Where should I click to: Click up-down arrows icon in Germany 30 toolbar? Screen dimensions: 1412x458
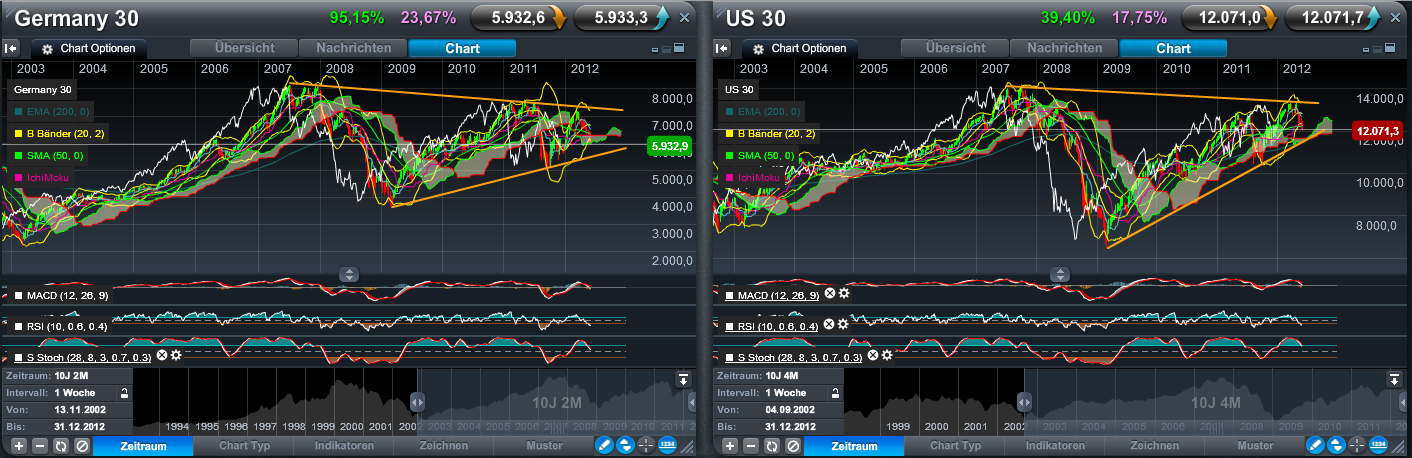pos(625,446)
